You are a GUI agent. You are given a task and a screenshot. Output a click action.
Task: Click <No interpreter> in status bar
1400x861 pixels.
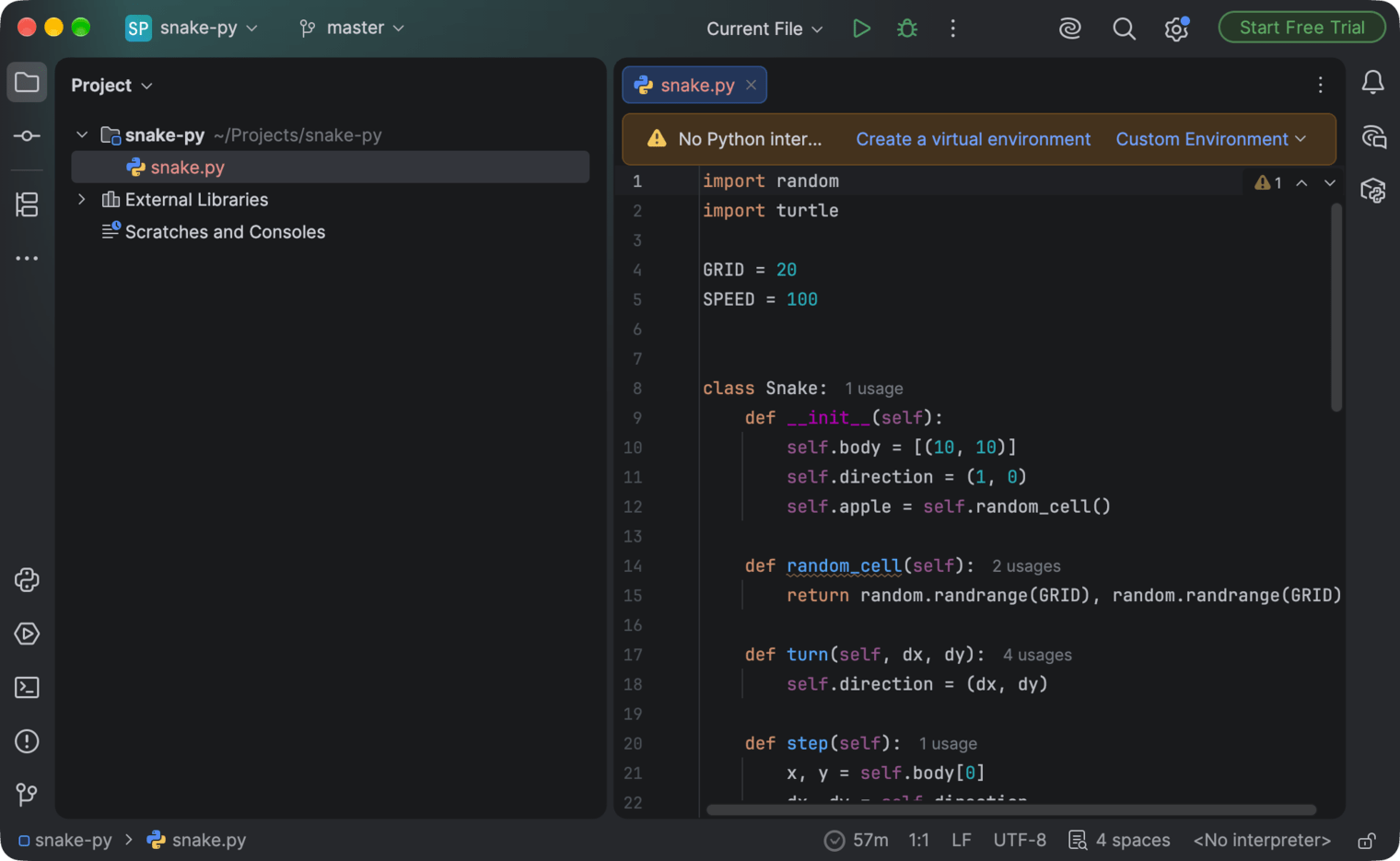pos(1262,841)
